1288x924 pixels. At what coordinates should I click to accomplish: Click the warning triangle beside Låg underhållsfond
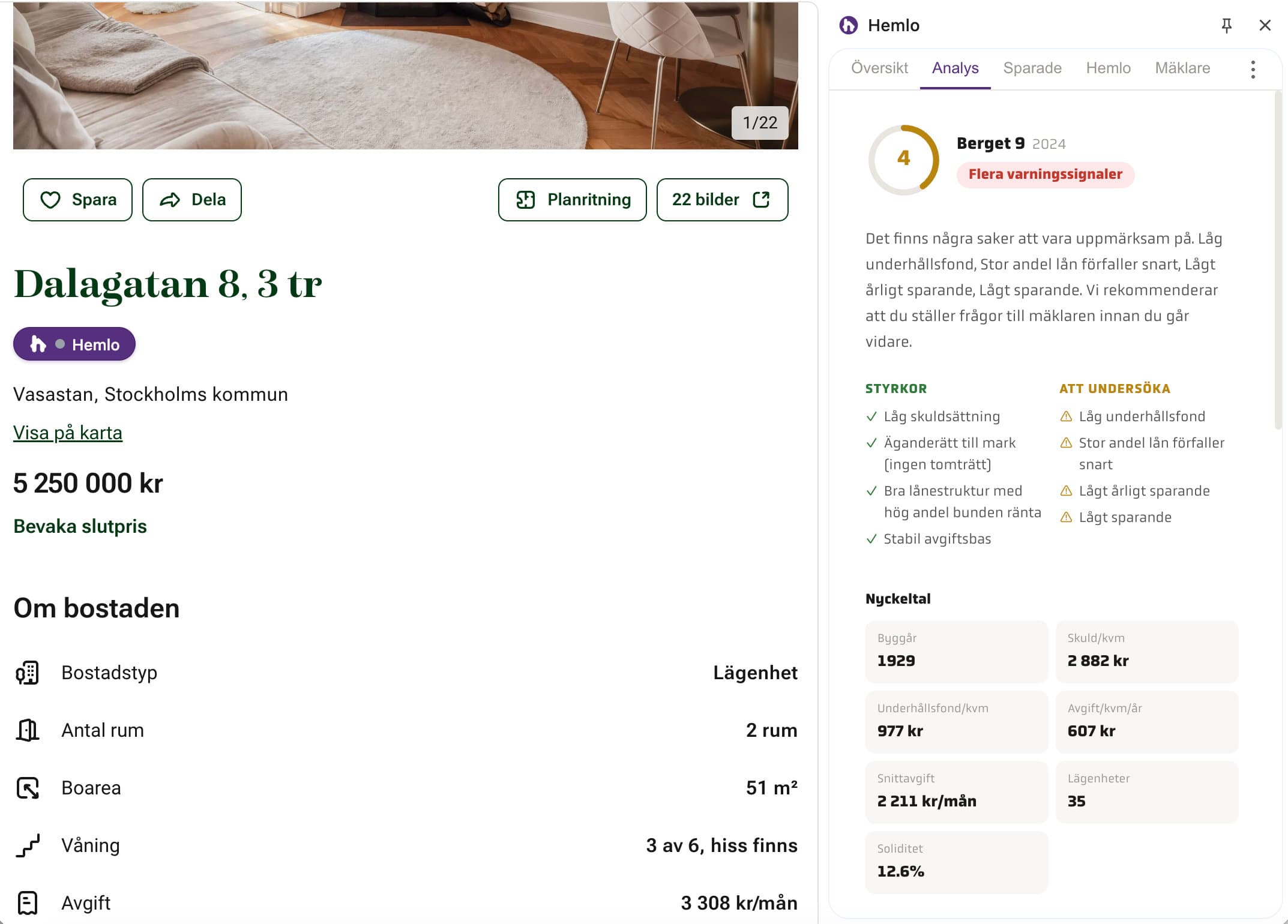click(x=1066, y=416)
